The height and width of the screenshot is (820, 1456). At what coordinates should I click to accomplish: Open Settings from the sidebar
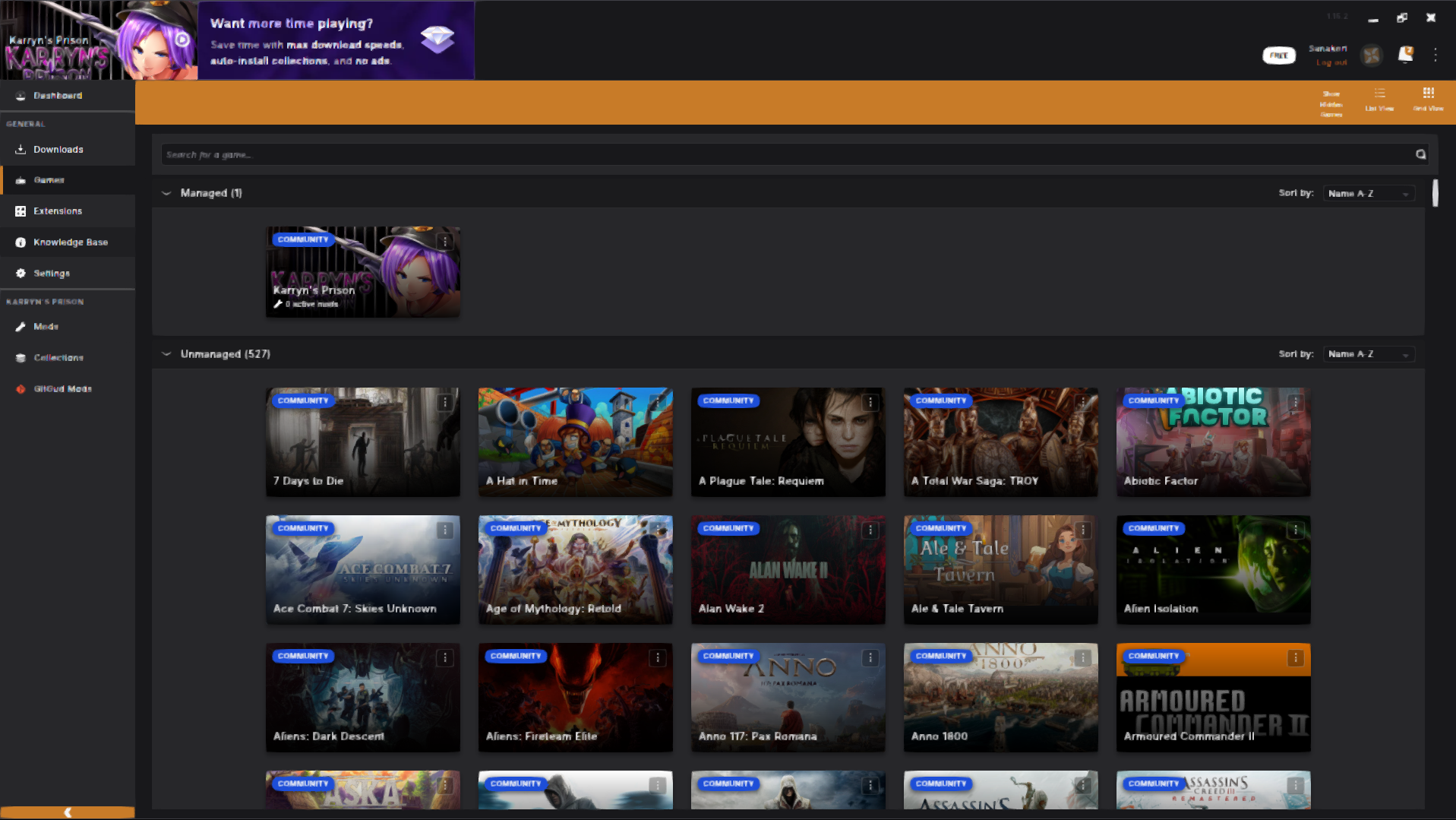tap(68, 274)
